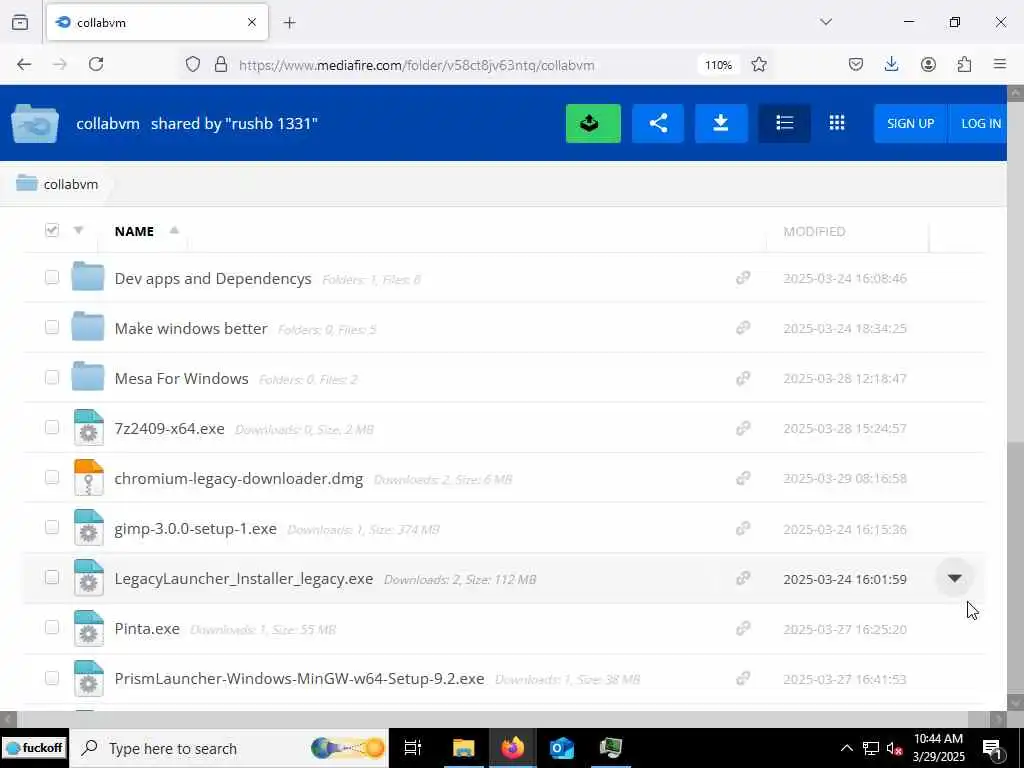
Task: Copy link icon for Dev apps and Dependencys
Action: click(x=743, y=278)
